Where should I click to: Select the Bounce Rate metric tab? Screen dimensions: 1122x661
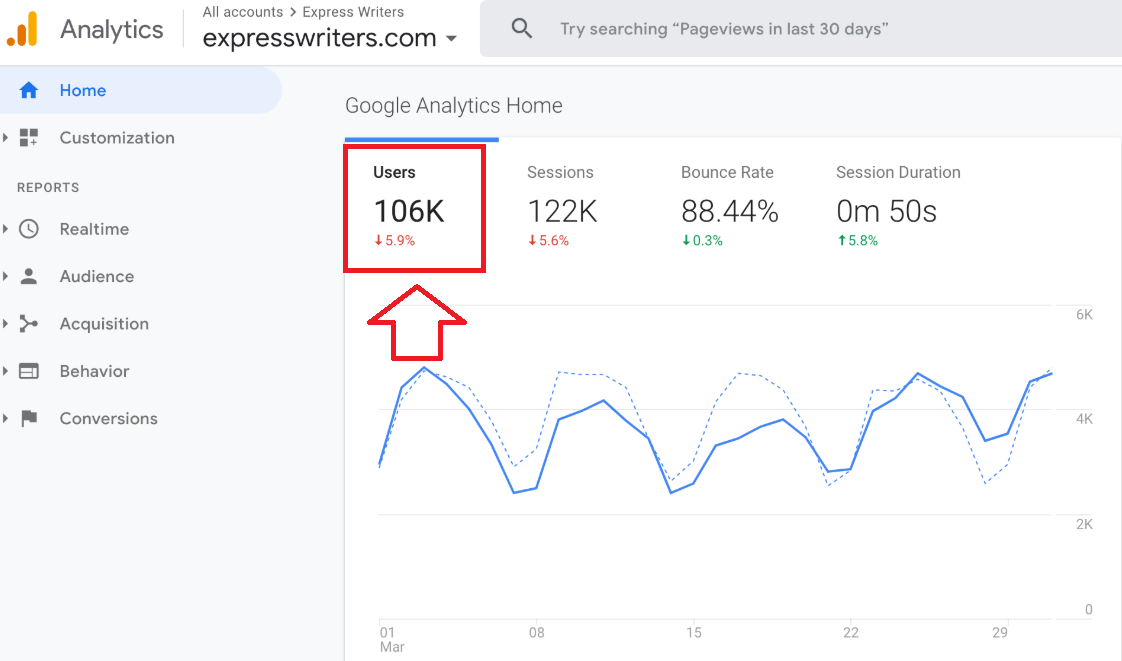[729, 207]
